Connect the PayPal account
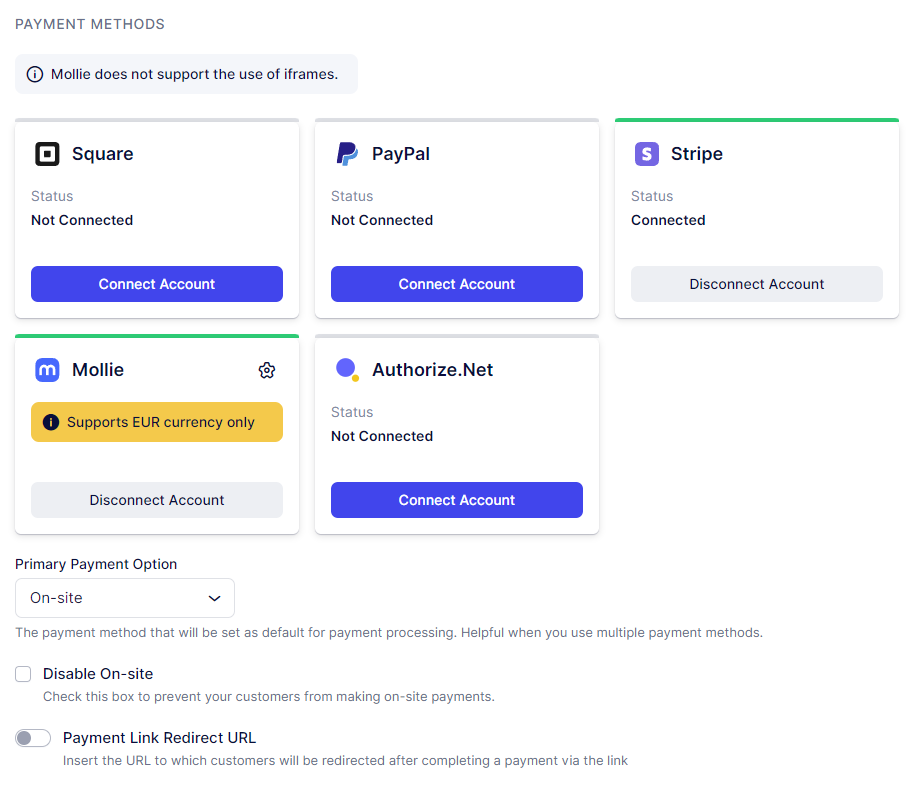The image size is (916, 788). click(x=457, y=284)
